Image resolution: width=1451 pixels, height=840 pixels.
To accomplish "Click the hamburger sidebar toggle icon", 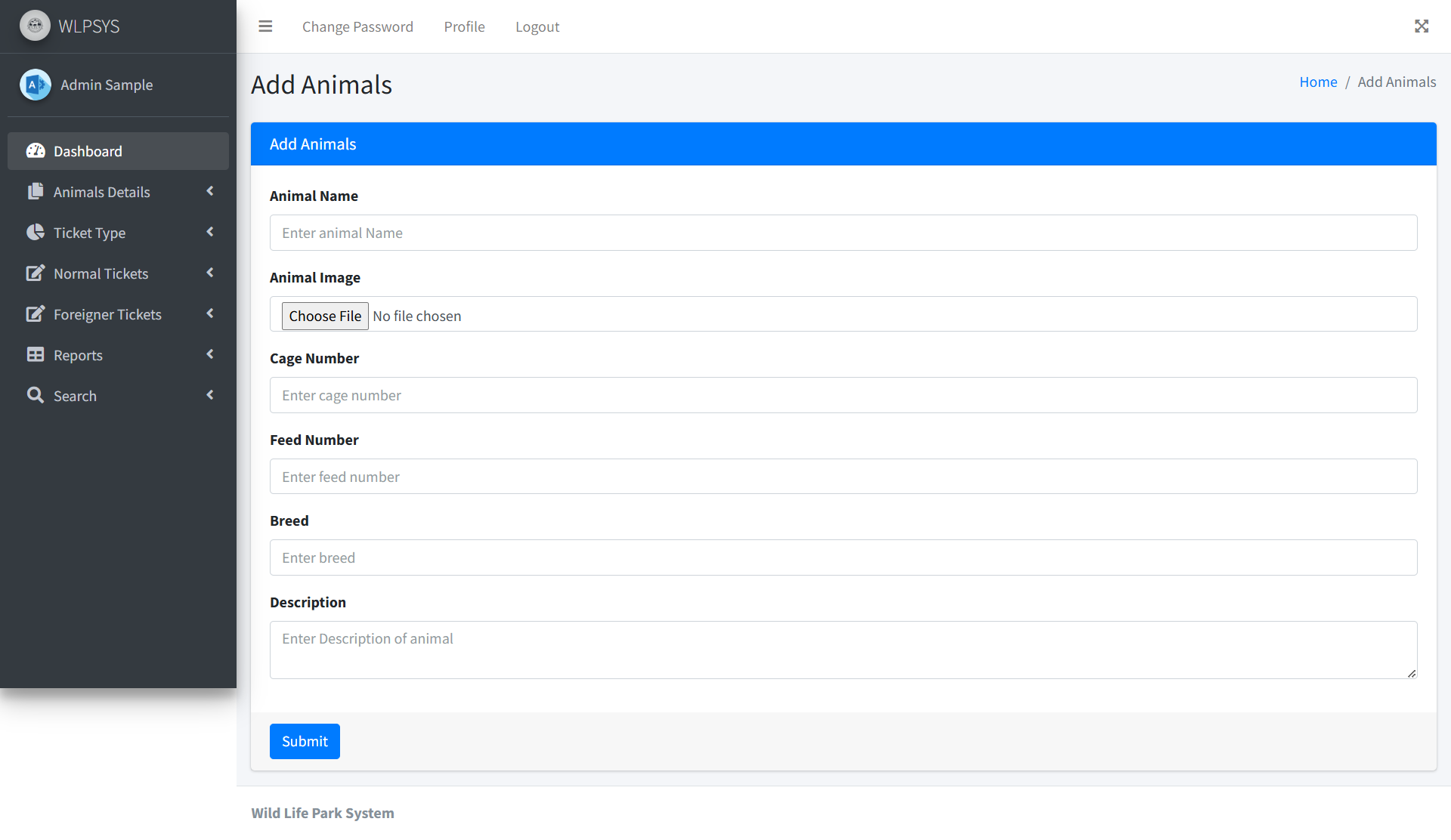I will pos(265,26).
